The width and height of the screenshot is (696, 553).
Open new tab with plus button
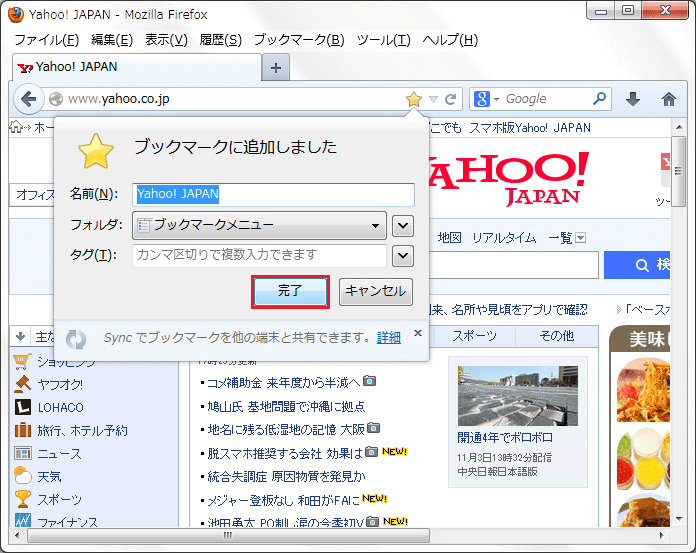[277, 67]
